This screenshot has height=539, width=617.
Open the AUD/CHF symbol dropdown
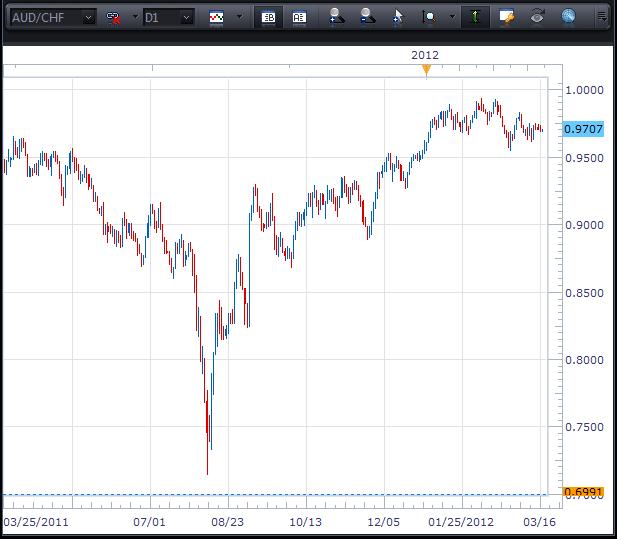(x=53, y=18)
